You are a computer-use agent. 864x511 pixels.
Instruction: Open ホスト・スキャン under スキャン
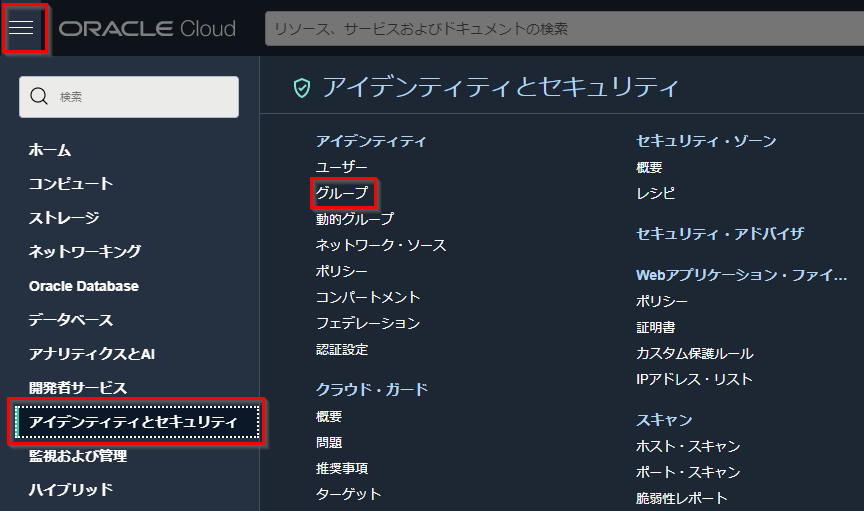point(688,446)
